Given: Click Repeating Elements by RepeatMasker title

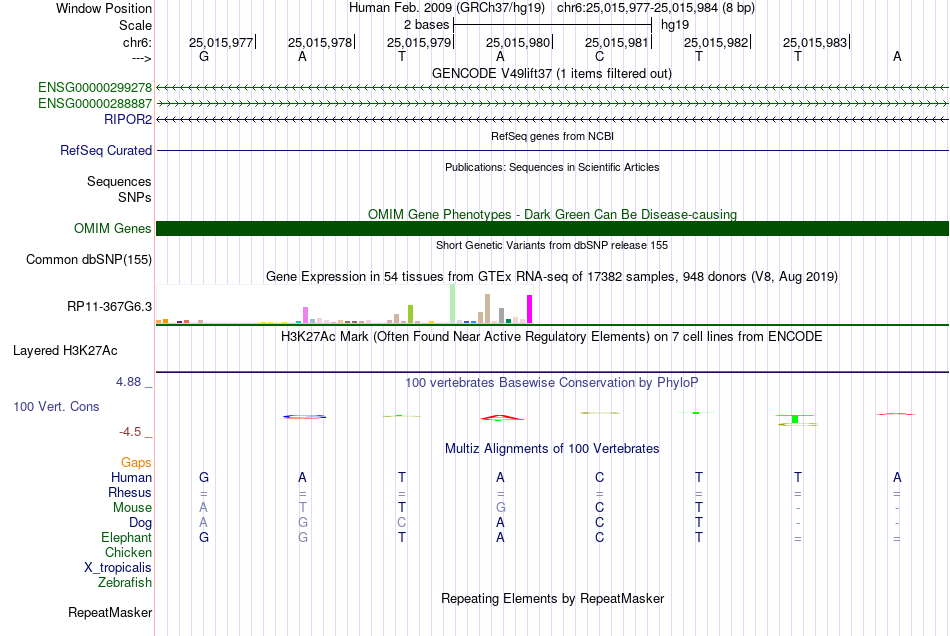Looking at the screenshot, I should (553, 599).
